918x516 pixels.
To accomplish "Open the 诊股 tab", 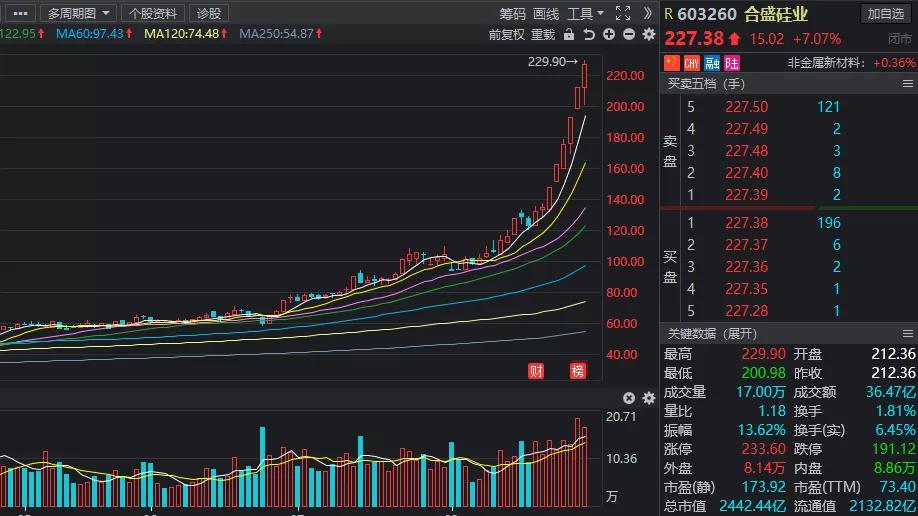I will (209, 13).
